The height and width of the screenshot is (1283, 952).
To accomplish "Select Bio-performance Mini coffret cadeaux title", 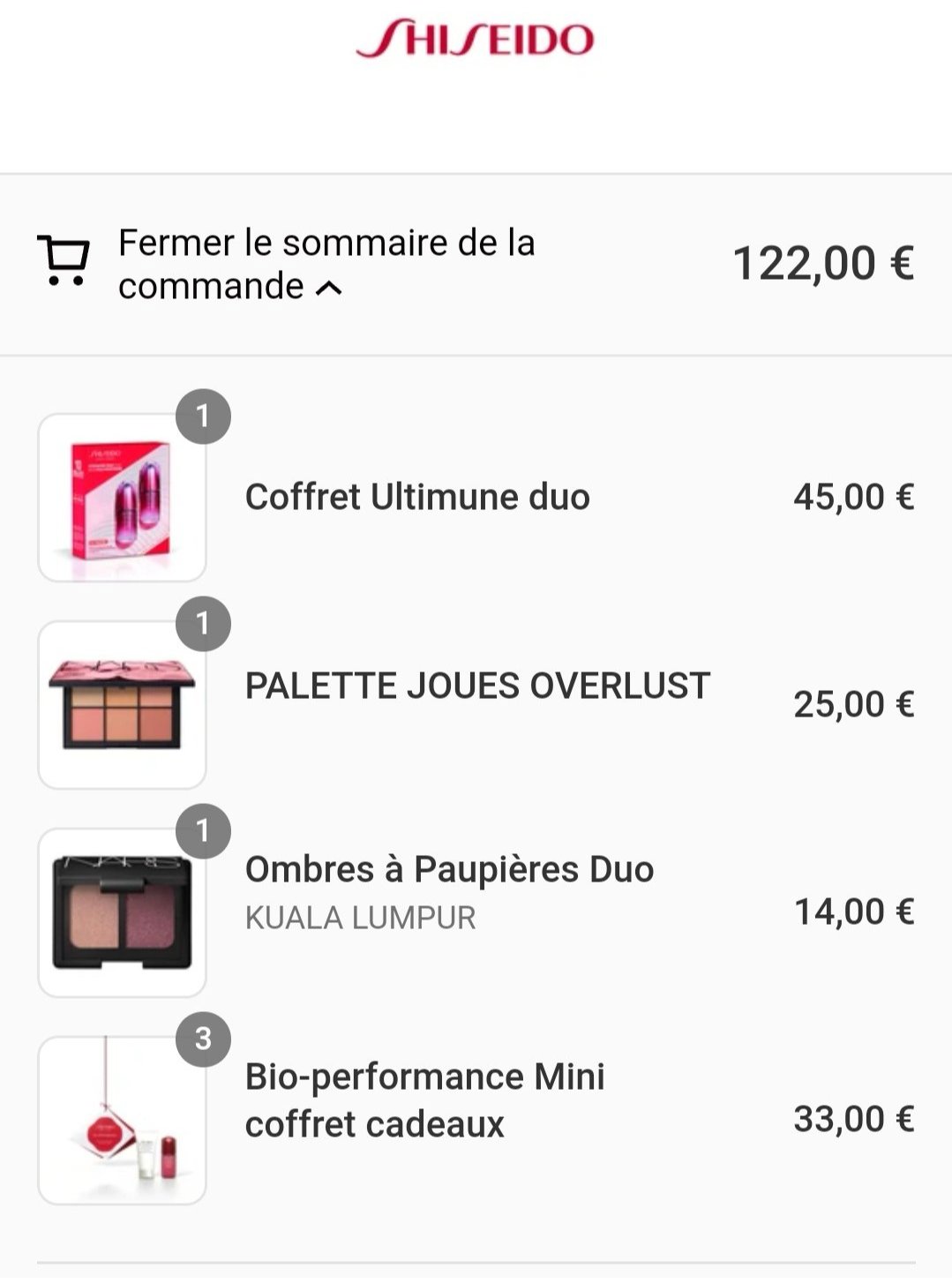I will pyautogui.click(x=424, y=1100).
